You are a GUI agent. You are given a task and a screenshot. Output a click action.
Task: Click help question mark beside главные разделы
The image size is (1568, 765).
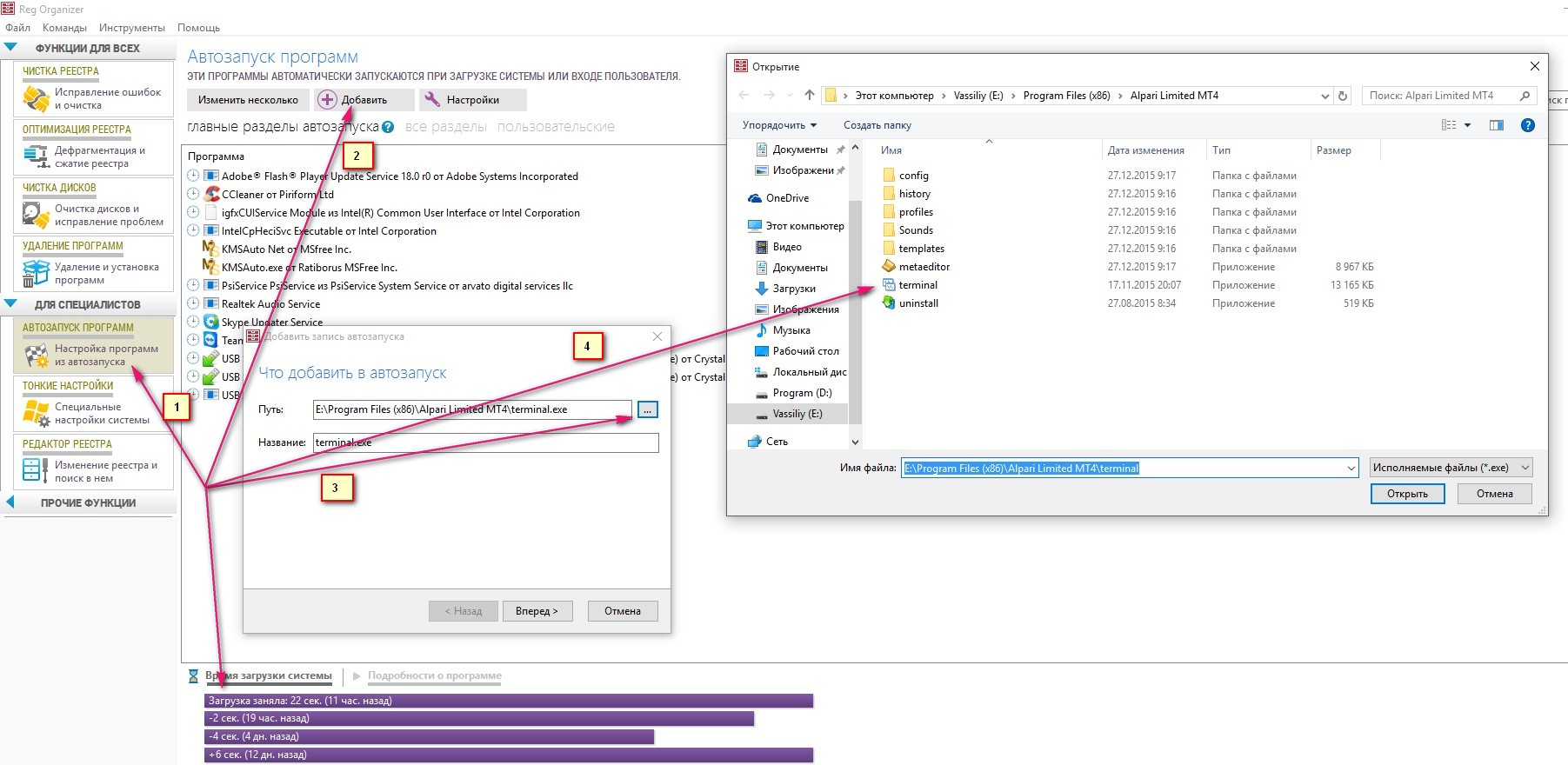388,127
